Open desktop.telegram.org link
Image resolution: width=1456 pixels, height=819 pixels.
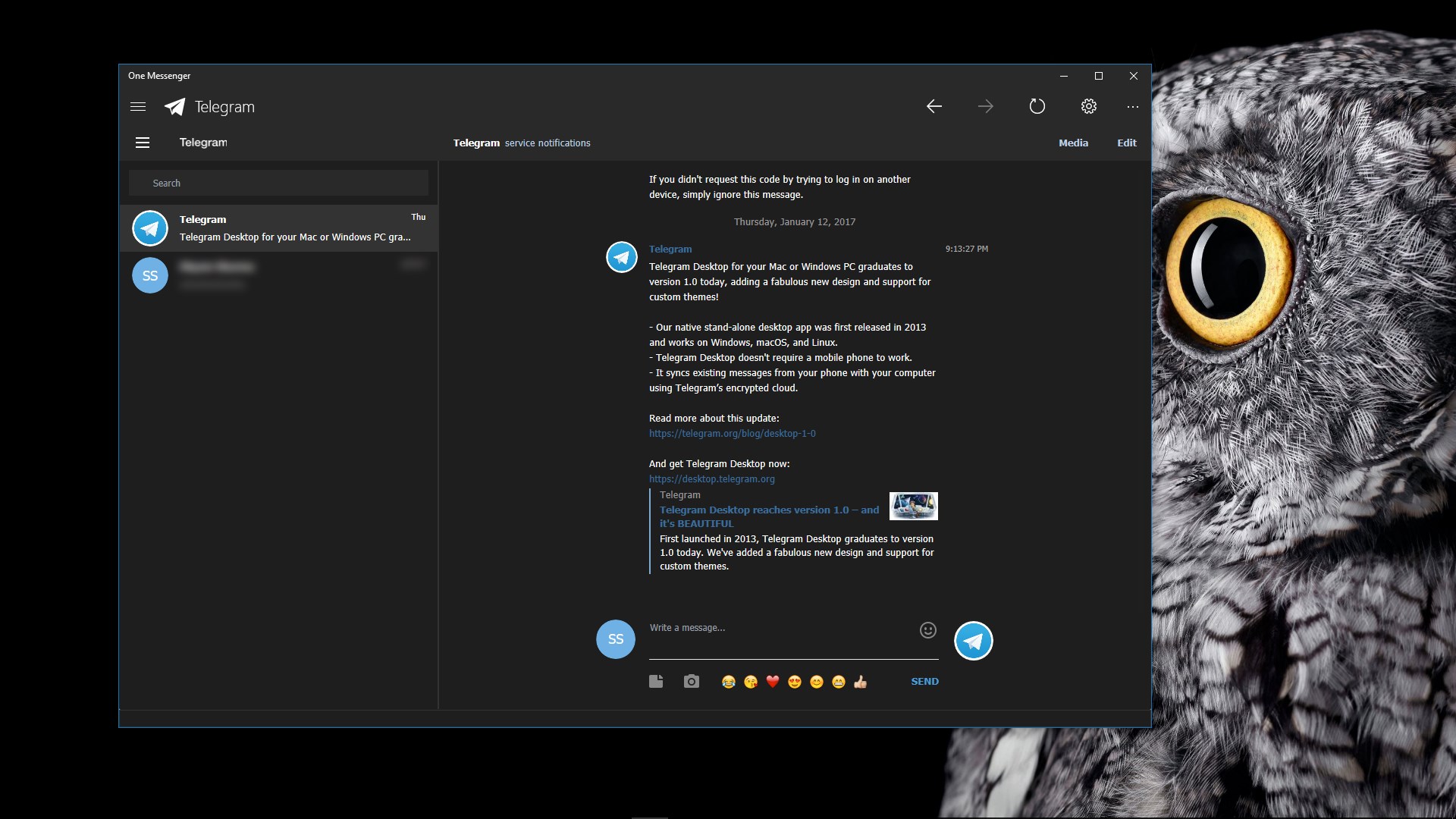(712, 479)
